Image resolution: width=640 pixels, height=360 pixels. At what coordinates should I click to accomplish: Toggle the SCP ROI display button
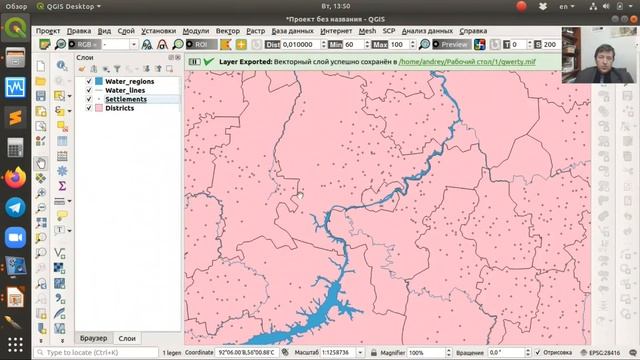[x=201, y=44]
